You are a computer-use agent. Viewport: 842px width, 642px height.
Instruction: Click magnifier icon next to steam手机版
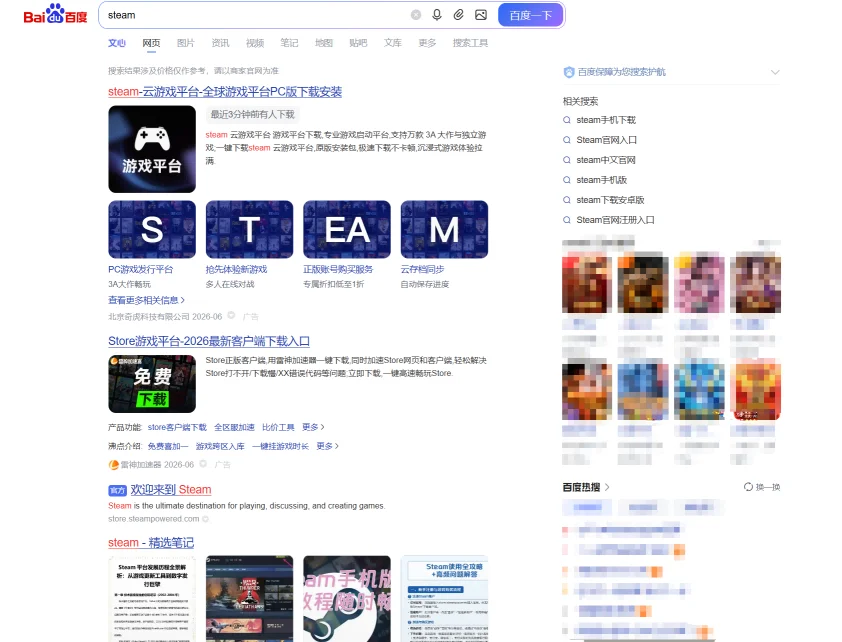click(x=567, y=180)
